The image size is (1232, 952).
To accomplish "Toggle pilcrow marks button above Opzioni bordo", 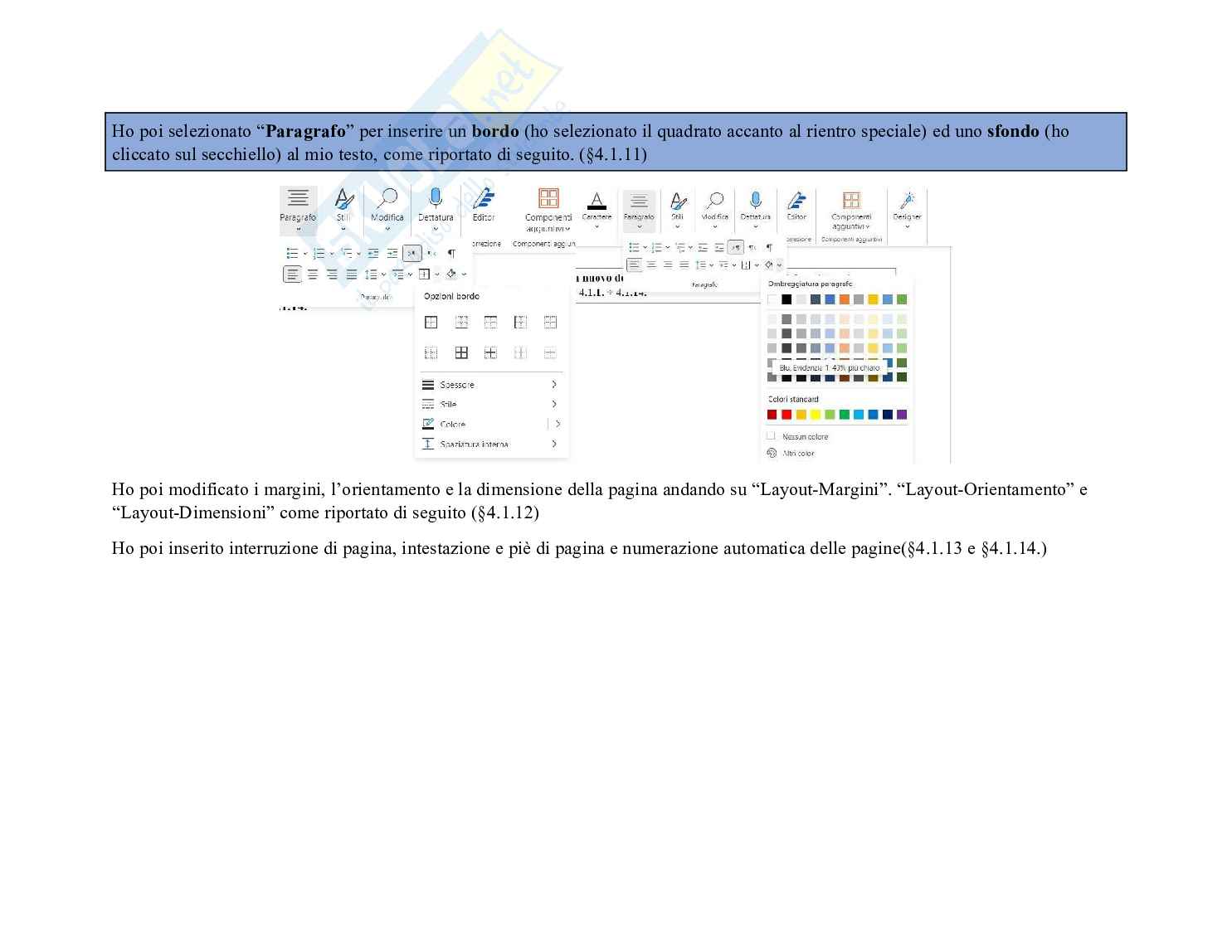I will tap(451, 254).
